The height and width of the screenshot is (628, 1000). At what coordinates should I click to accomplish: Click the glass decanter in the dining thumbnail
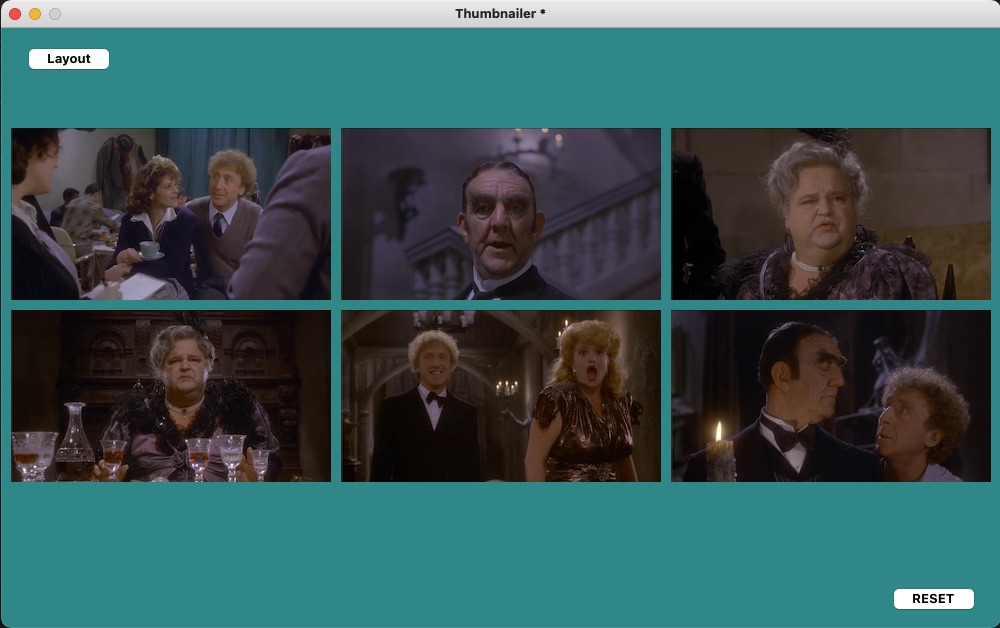pyautogui.click(x=74, y=443)
